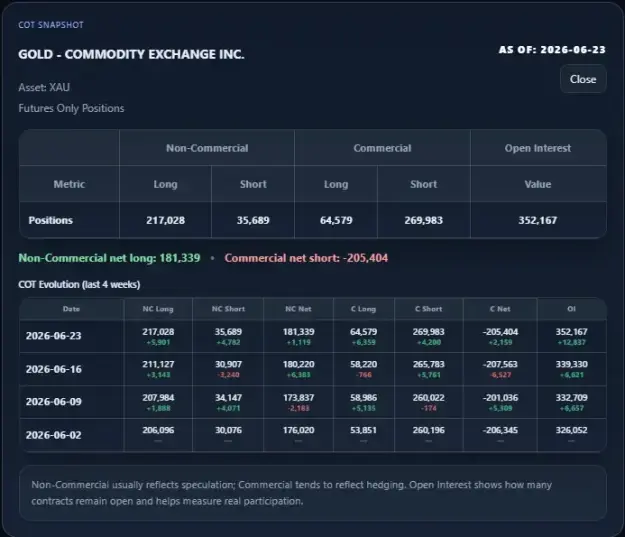This screenshot has height=537, width=625.
Task: Select the 2026-06-09 evolution row
Action: [313, 402]
